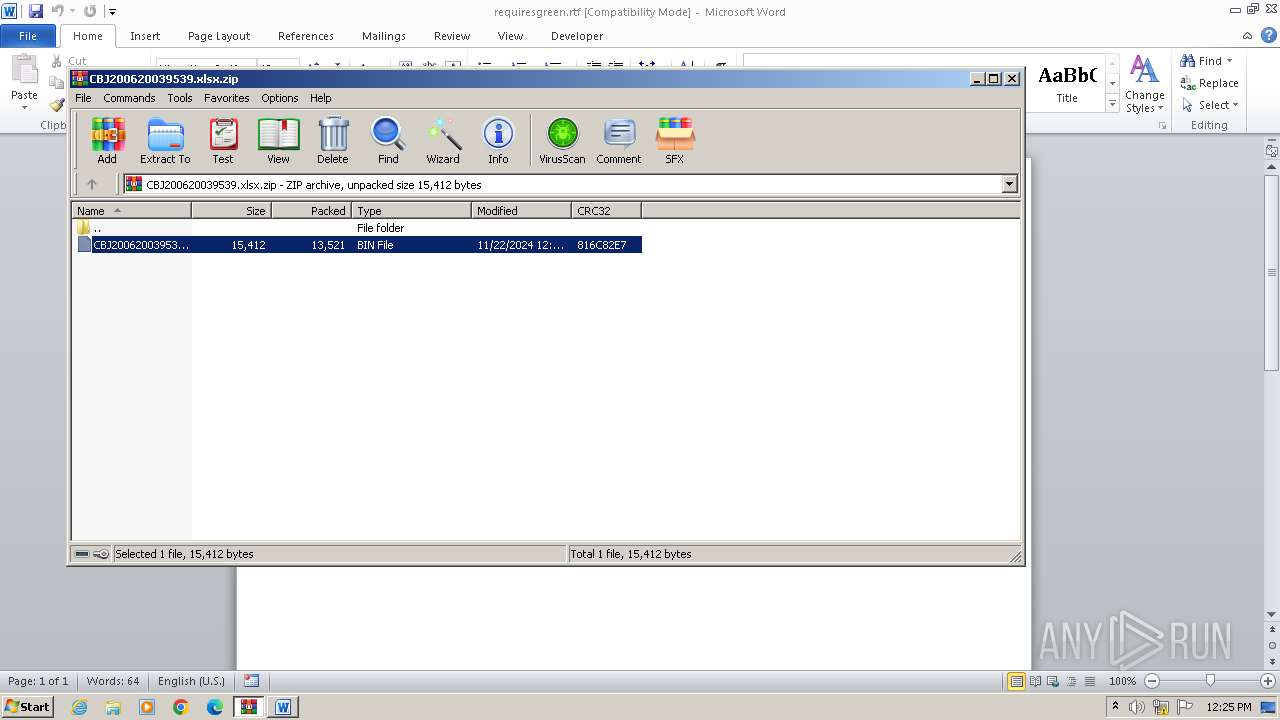Open Microsoft Edge from taskbar
1280x720 pixels.
[x=215, y=707]
